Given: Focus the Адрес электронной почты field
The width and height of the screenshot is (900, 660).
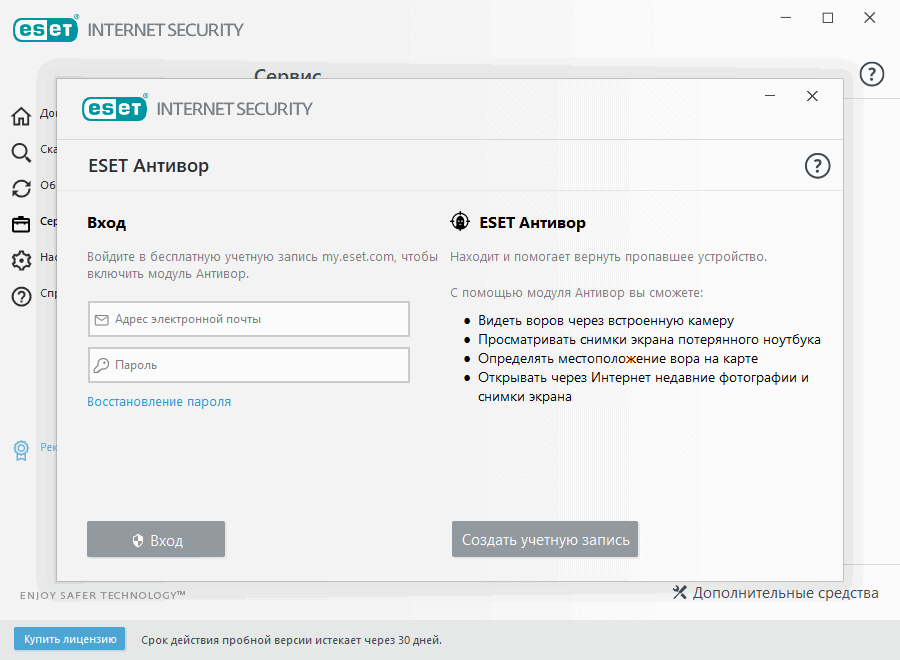Looking at the screenshot, I should [x=249, y=319].
